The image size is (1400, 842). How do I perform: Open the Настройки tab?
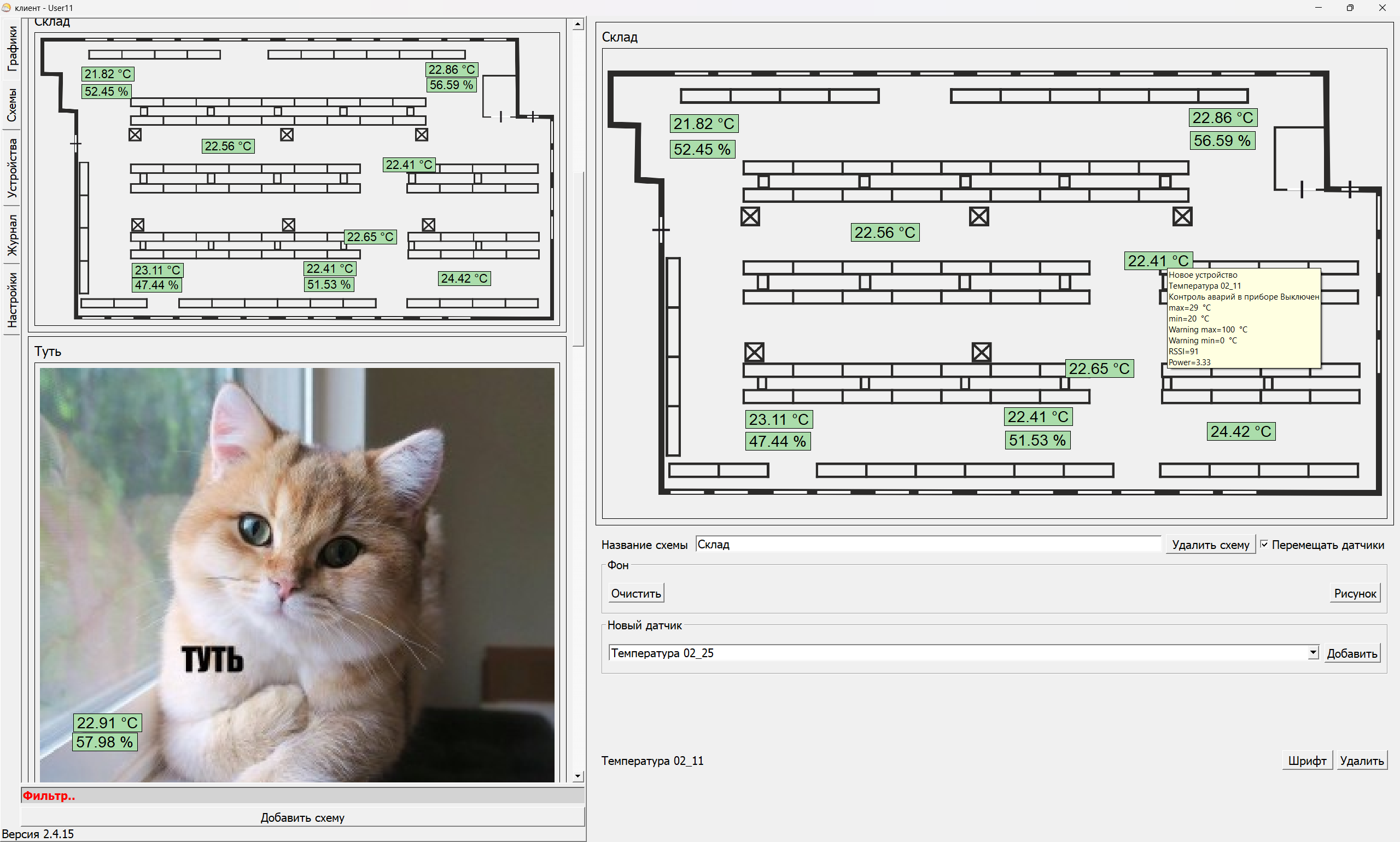point(12,300)
